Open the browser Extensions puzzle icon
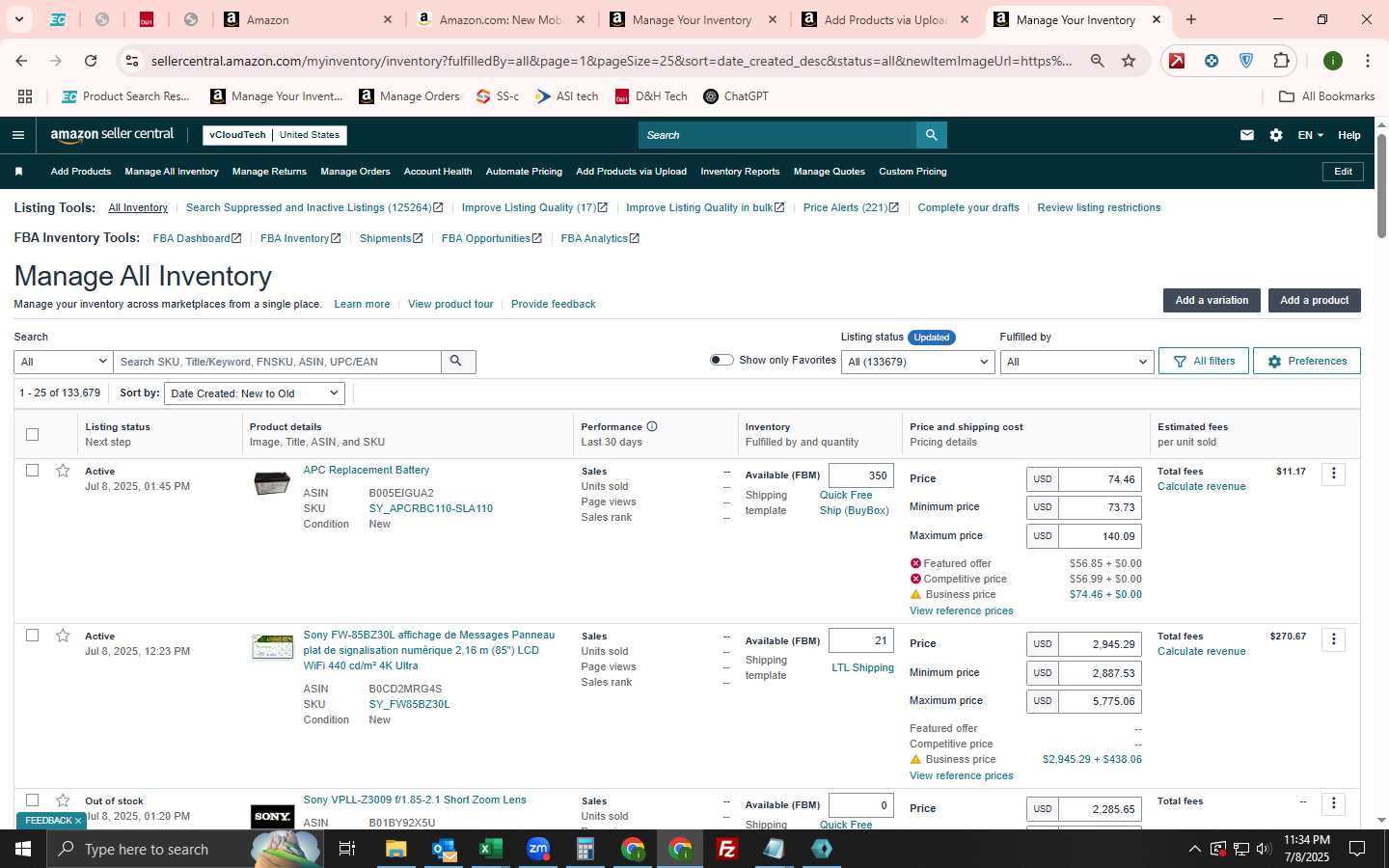 pyautogui.click(x=1281, y=61)
